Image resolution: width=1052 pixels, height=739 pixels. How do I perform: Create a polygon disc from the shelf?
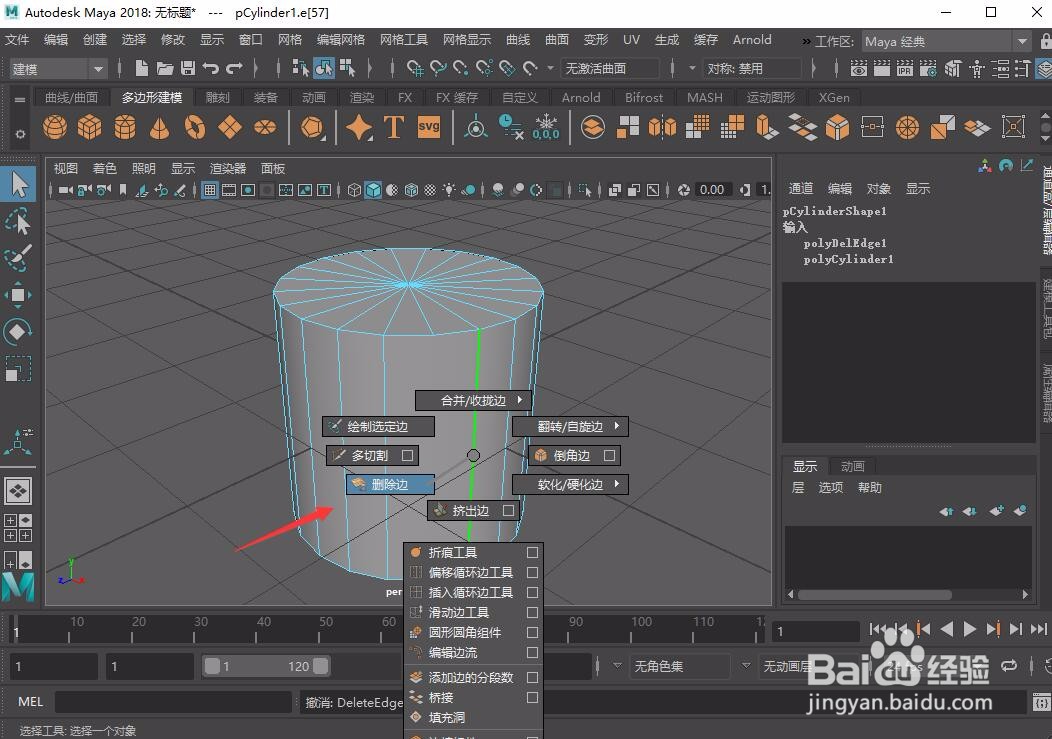coord(265,126)
